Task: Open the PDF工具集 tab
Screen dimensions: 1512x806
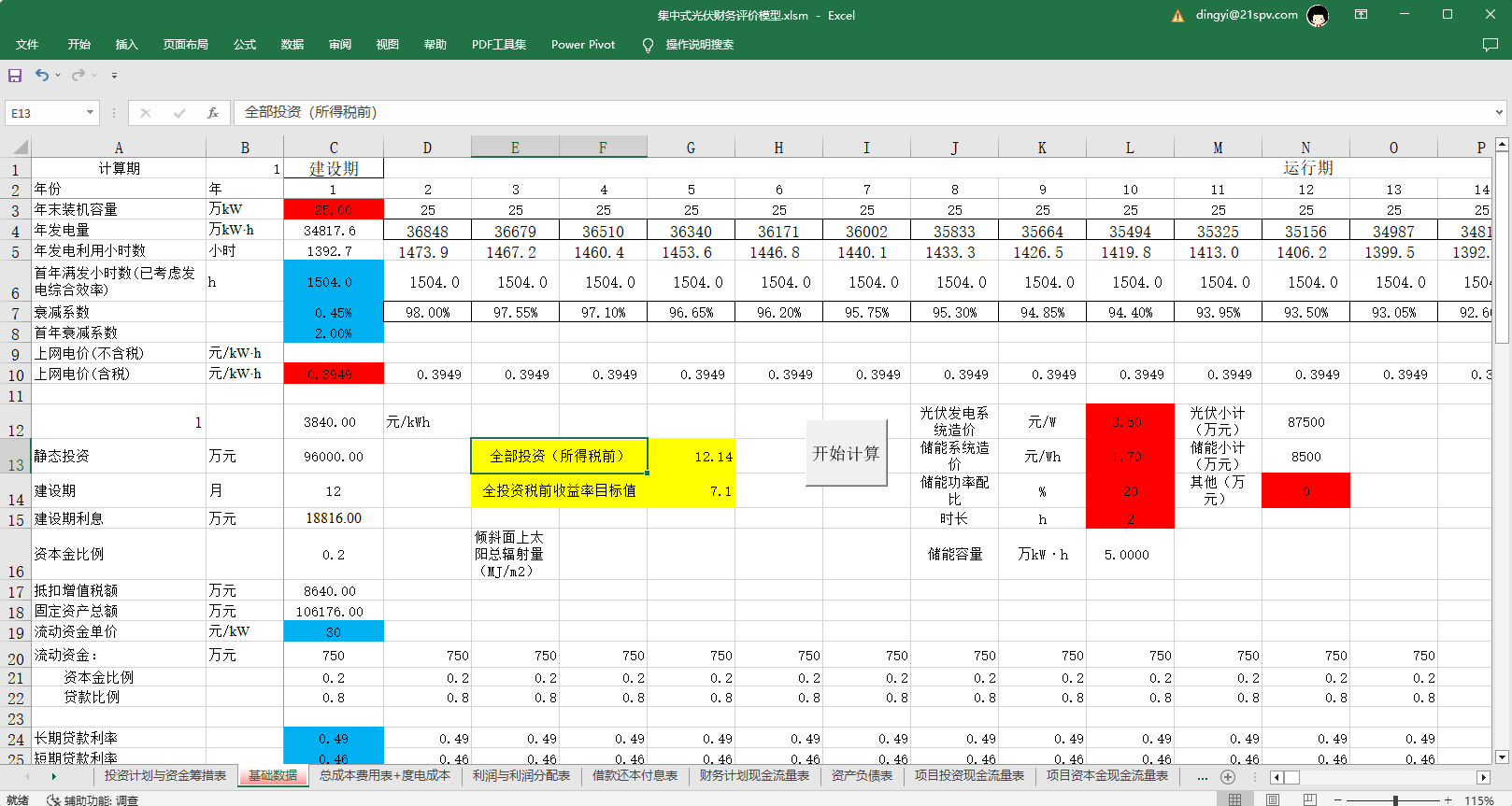Action: click(x=499, y=45)
